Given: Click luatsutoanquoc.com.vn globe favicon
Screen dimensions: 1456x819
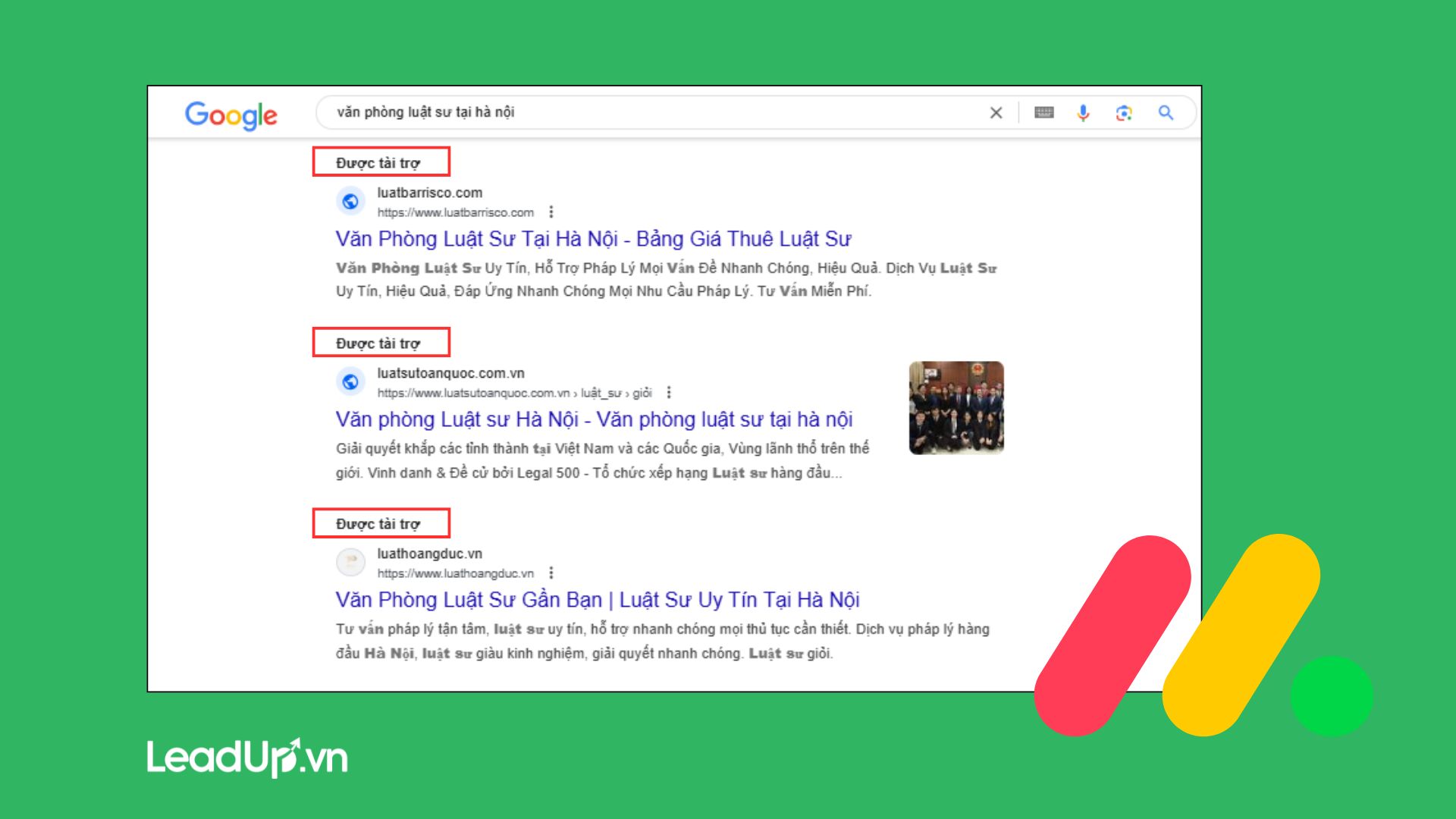Looking at the screenshot, I should [350, 382].
